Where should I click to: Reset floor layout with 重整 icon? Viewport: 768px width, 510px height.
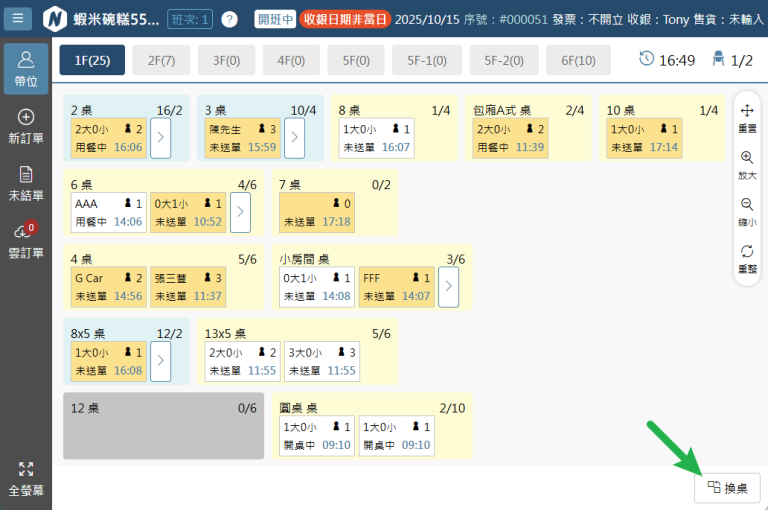pyautogui.click(x=747, y=258)
